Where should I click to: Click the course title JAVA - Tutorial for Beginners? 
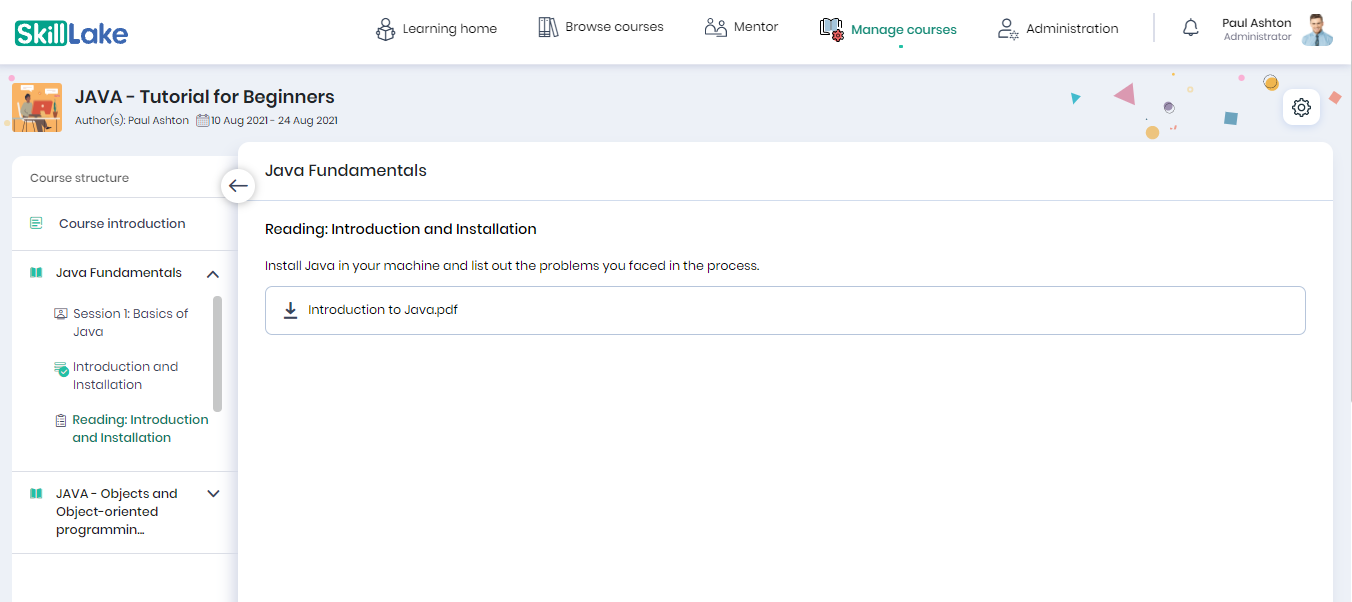click(x=205, y=97)
